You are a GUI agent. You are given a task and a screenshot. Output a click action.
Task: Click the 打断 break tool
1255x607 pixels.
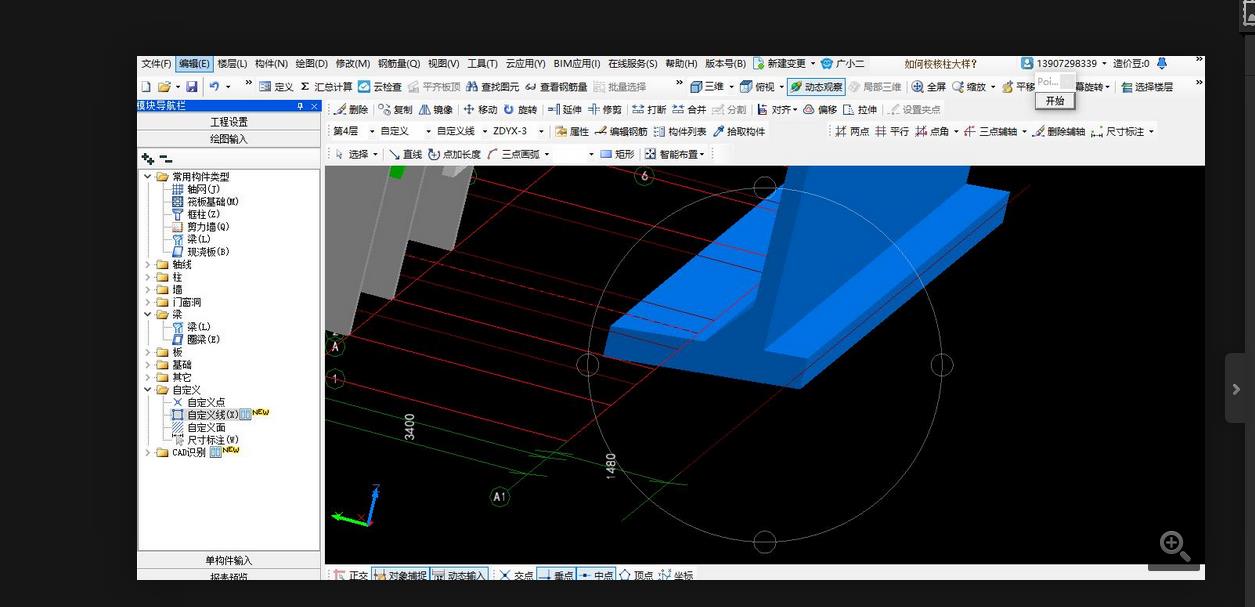pos(649,109)
